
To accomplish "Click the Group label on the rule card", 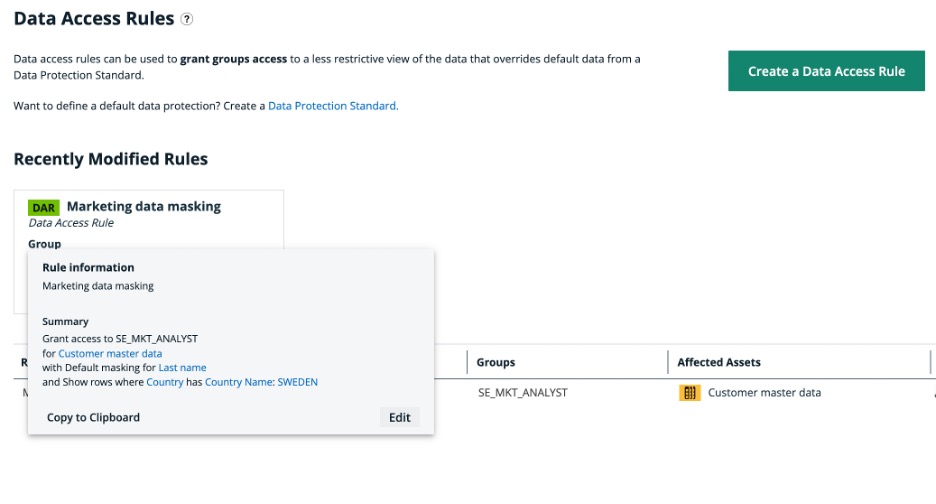I will (x=44, y=244).
